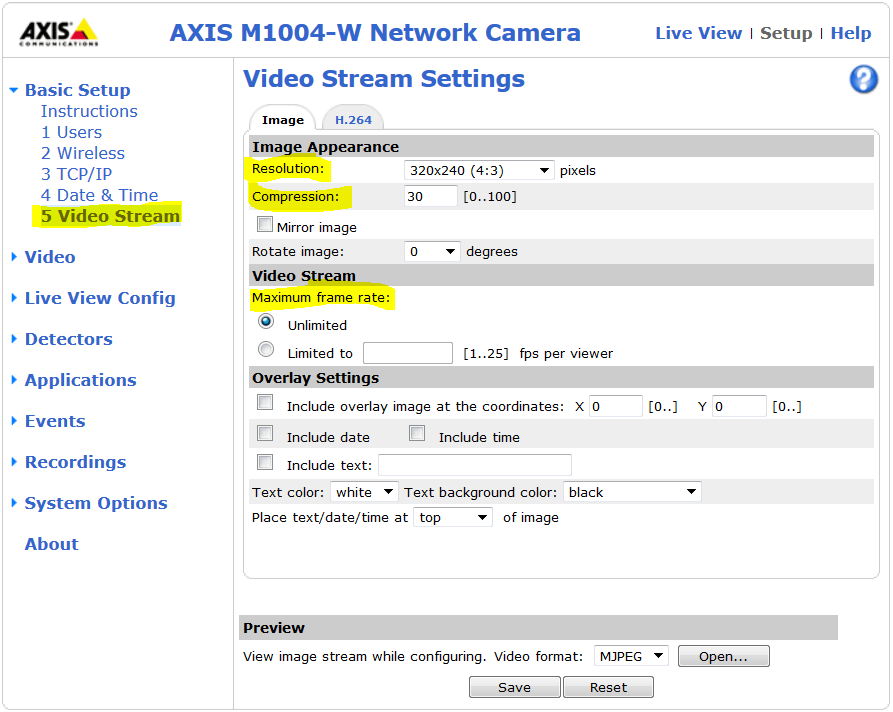This screenshot has width=893, height=712.
Task: Click the Open... preview button
Action: (723, 656)
